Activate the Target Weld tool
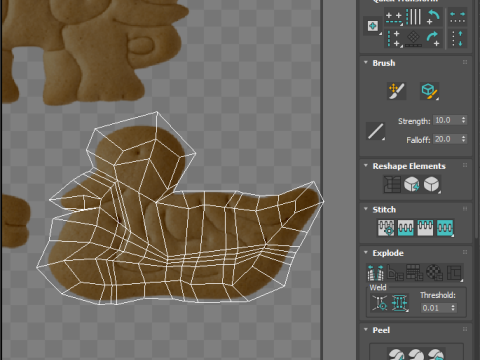This screenshot has height=360, width=480. [380, 303]
